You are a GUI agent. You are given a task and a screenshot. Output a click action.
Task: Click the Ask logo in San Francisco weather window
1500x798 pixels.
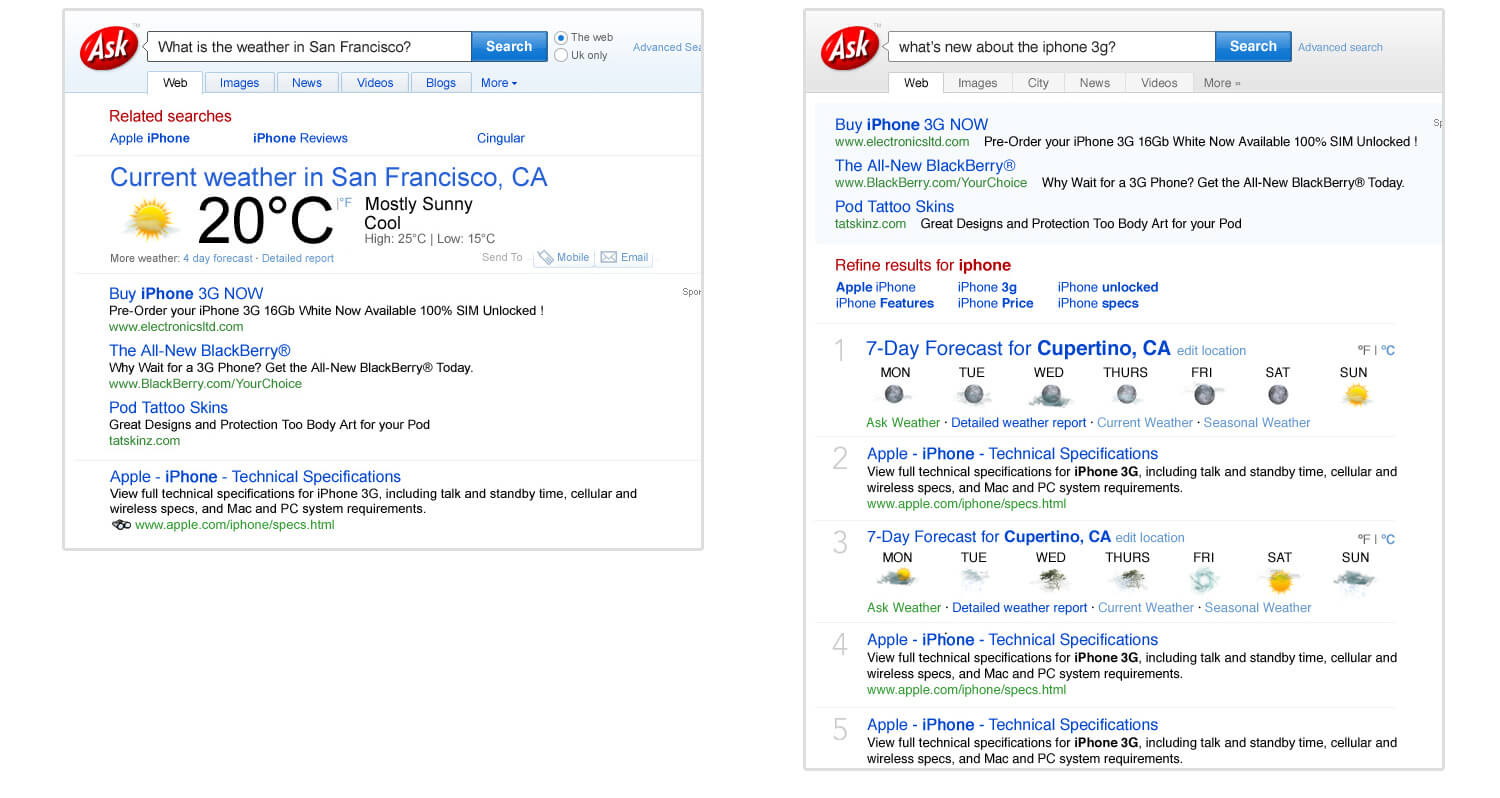tap(108, 48)
